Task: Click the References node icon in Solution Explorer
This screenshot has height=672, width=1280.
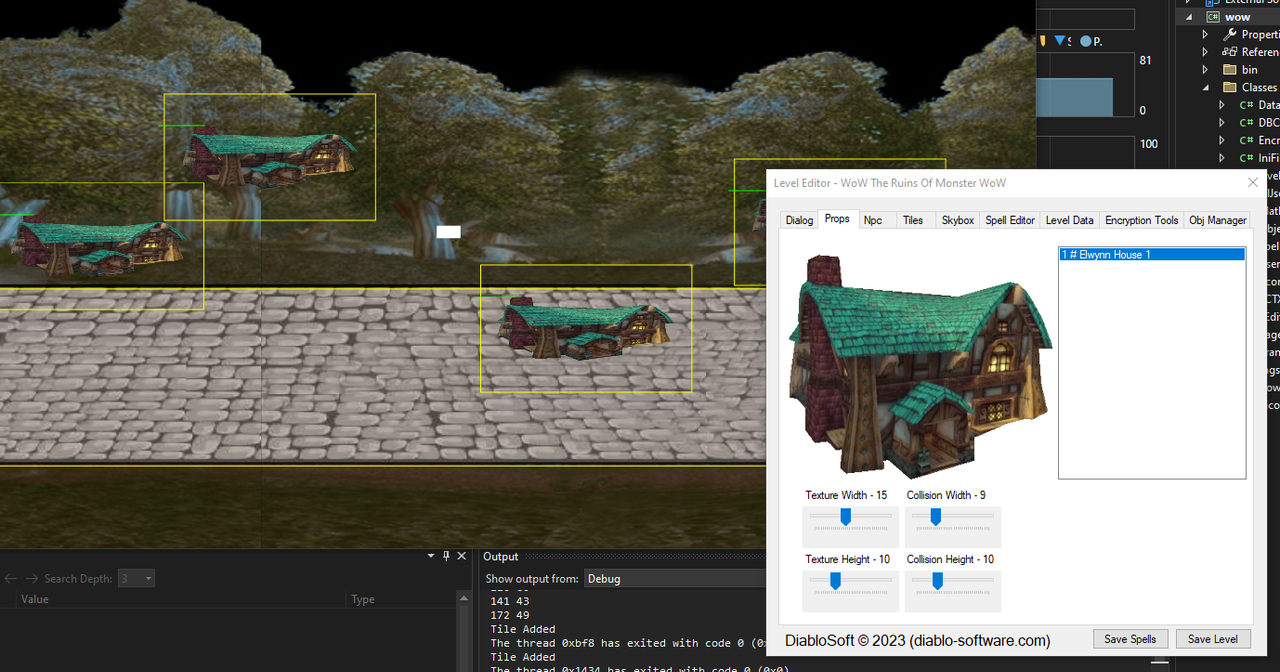Action: tap(1230, 52)
